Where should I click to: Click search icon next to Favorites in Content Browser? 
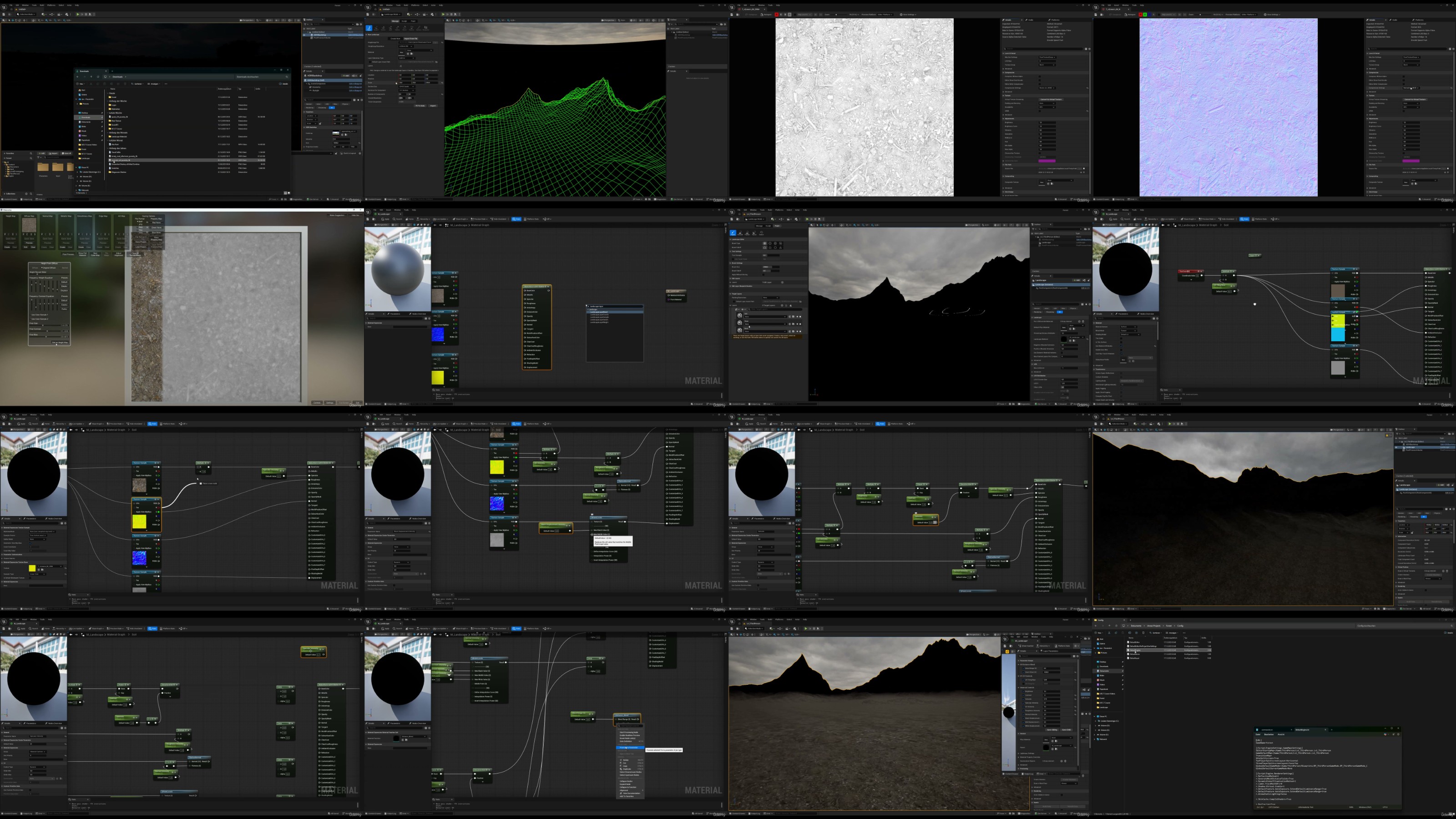point(31,154)
